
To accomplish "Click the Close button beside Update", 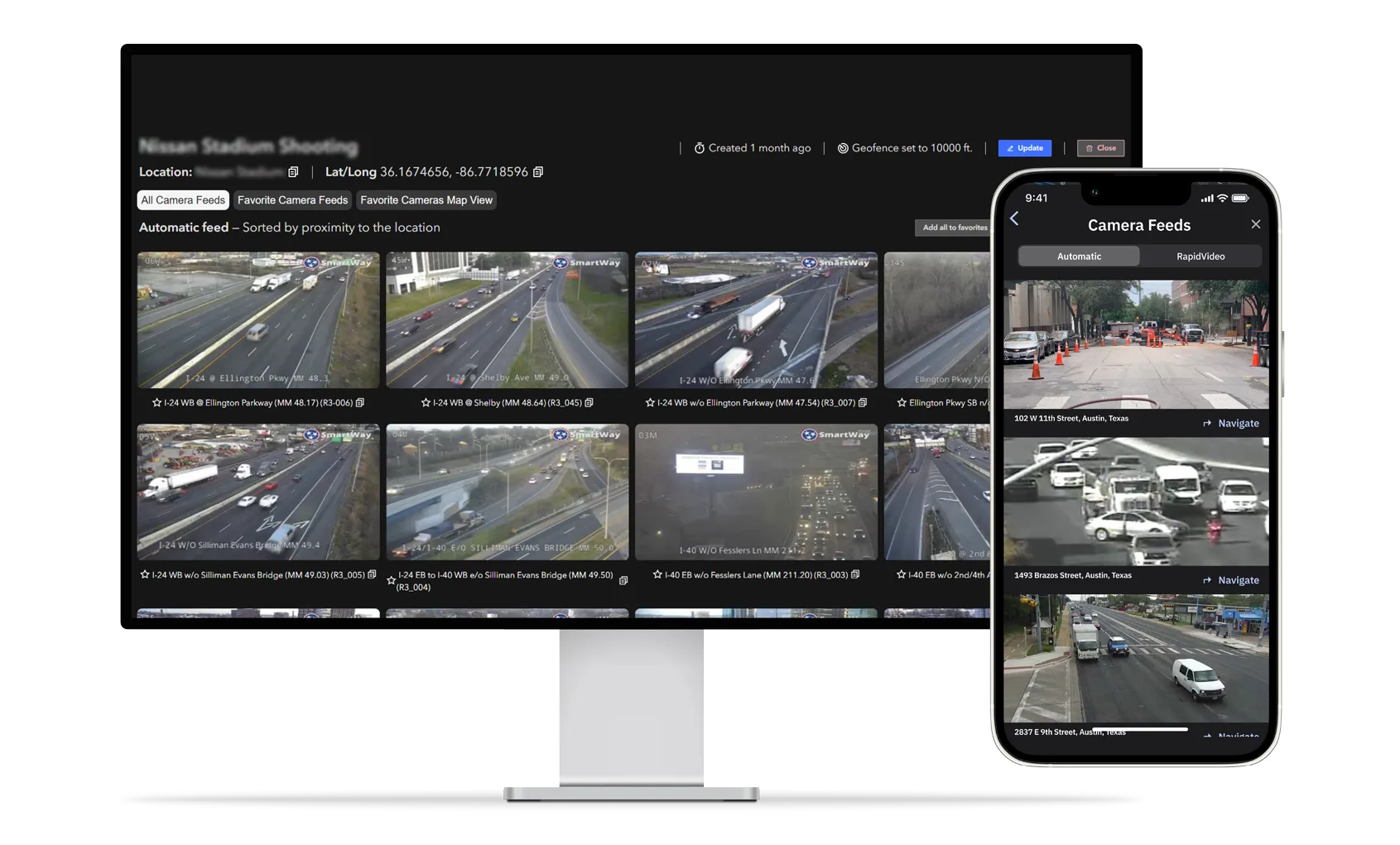I will (1100, 148).
